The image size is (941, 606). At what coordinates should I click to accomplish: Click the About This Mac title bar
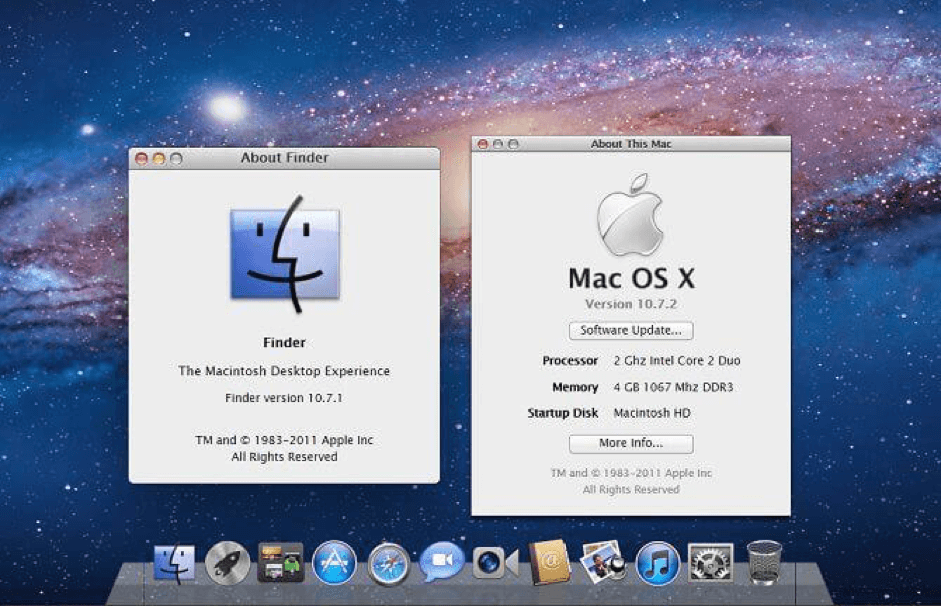(631, 144)
